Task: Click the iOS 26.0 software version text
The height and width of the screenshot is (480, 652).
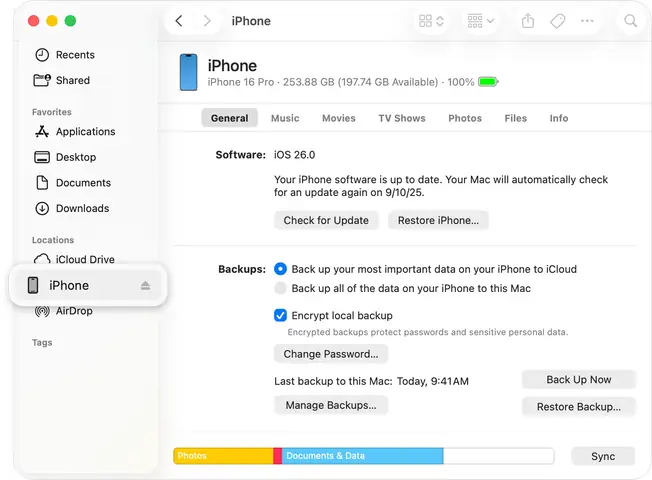Action: (x=294, y=155)
